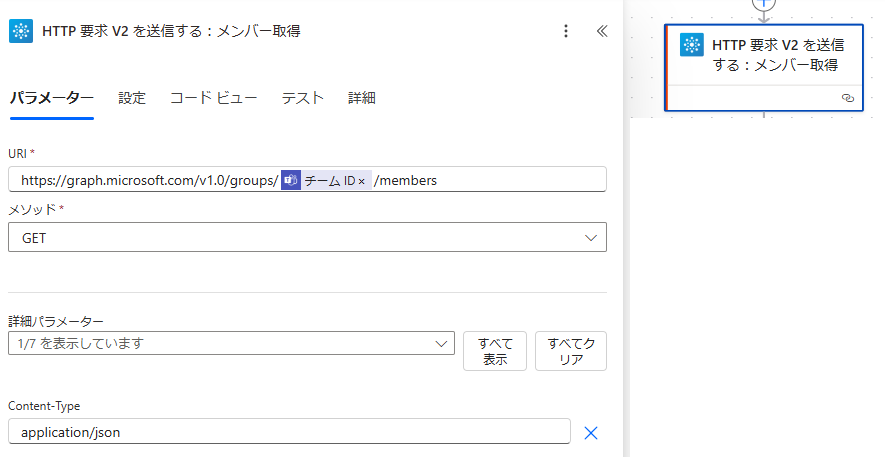Add a step with plus above card
Screen dimensions: 885x457
click(764, 3)
